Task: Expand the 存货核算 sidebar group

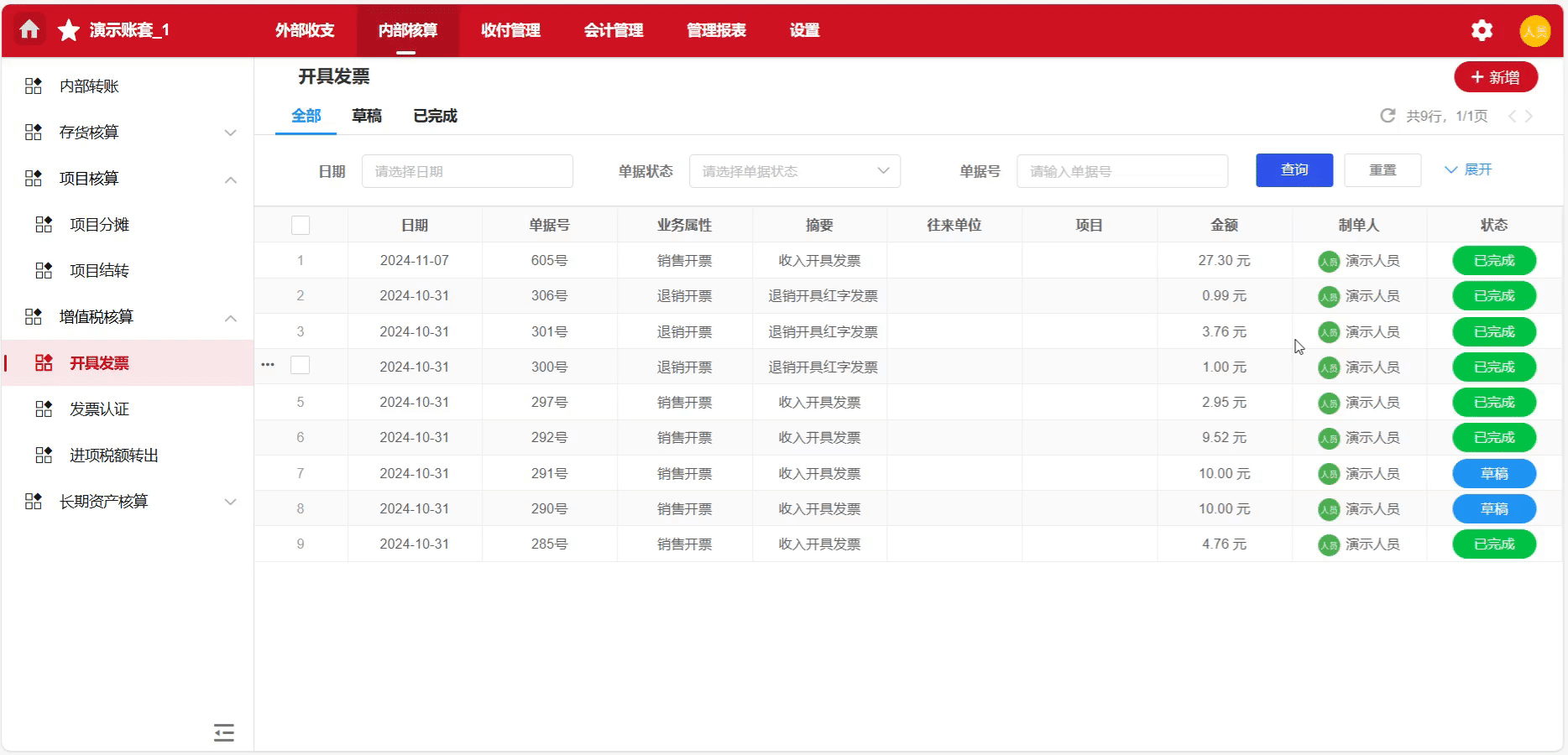Action: pos(230,133)
